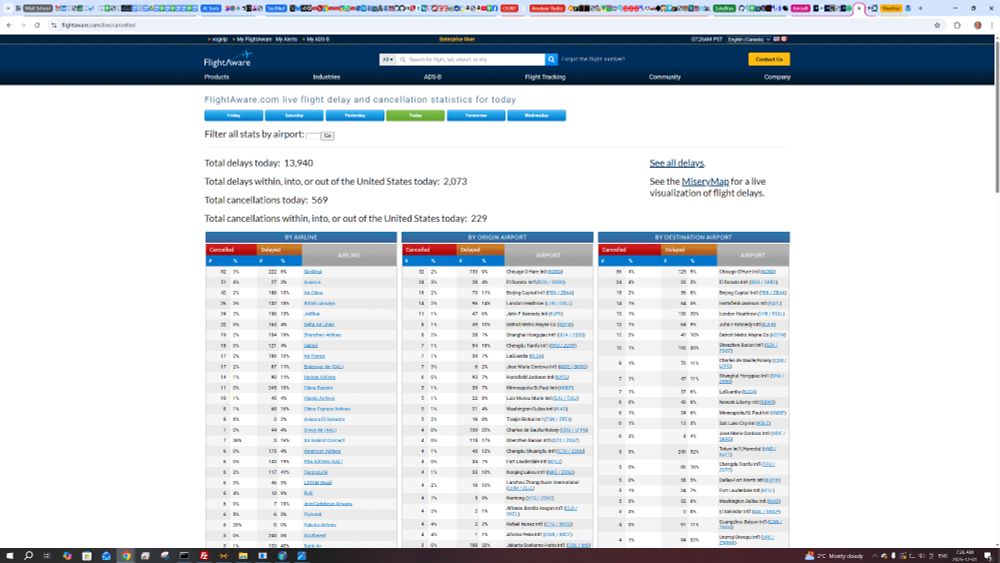
Task: Open File Explorer folder icon in taskbar
Action: [243, 556]
